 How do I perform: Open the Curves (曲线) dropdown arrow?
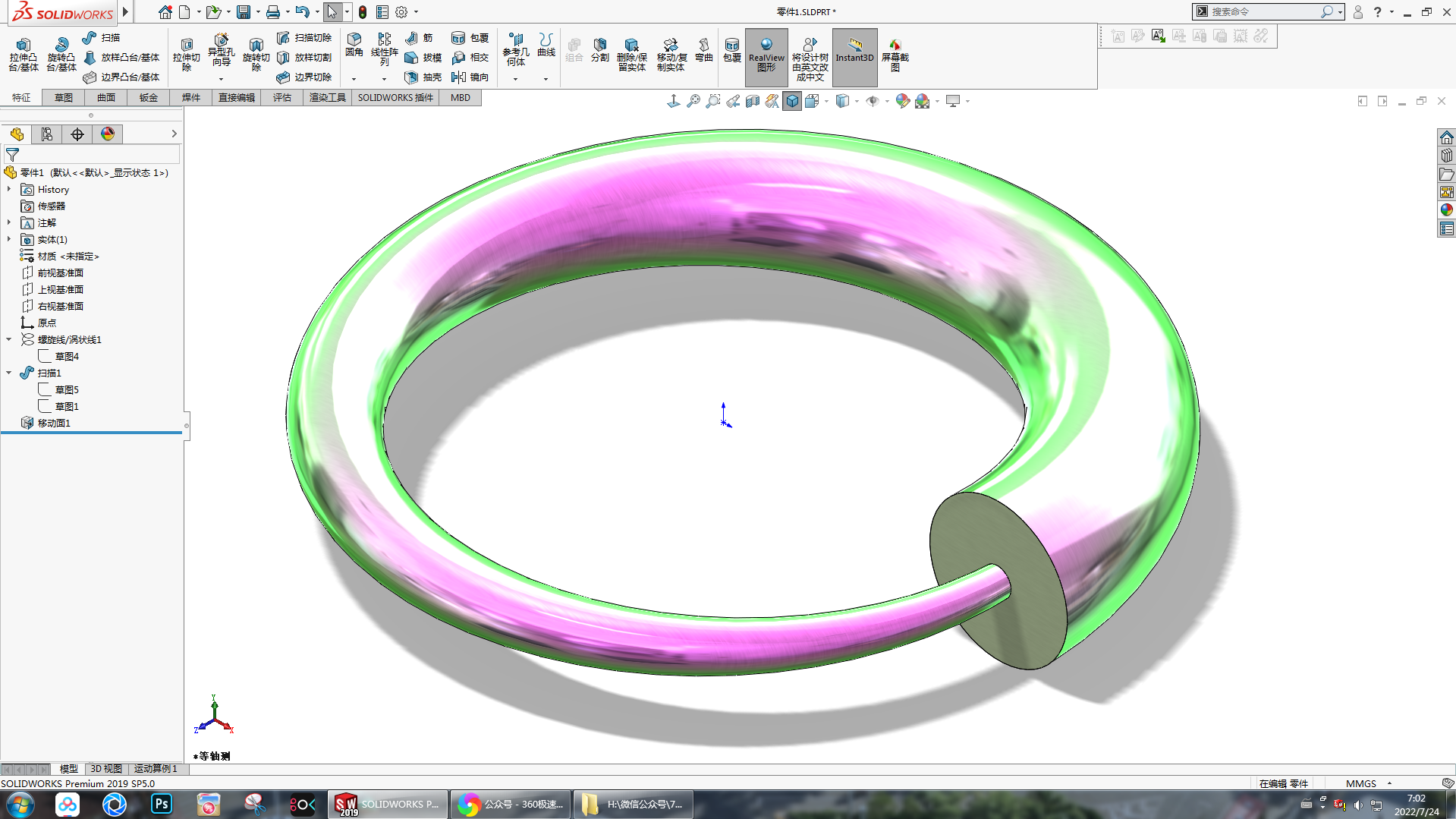click(x=546, y=79)
